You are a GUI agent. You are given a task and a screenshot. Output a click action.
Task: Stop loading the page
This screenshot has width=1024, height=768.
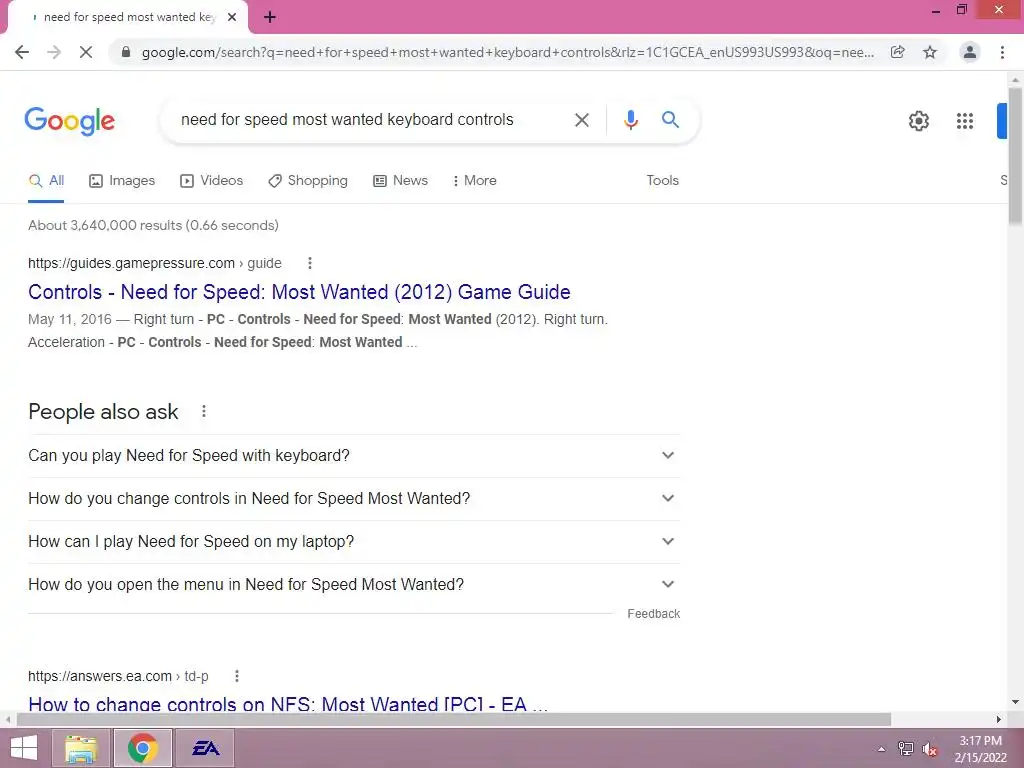(x=86, y=52)
